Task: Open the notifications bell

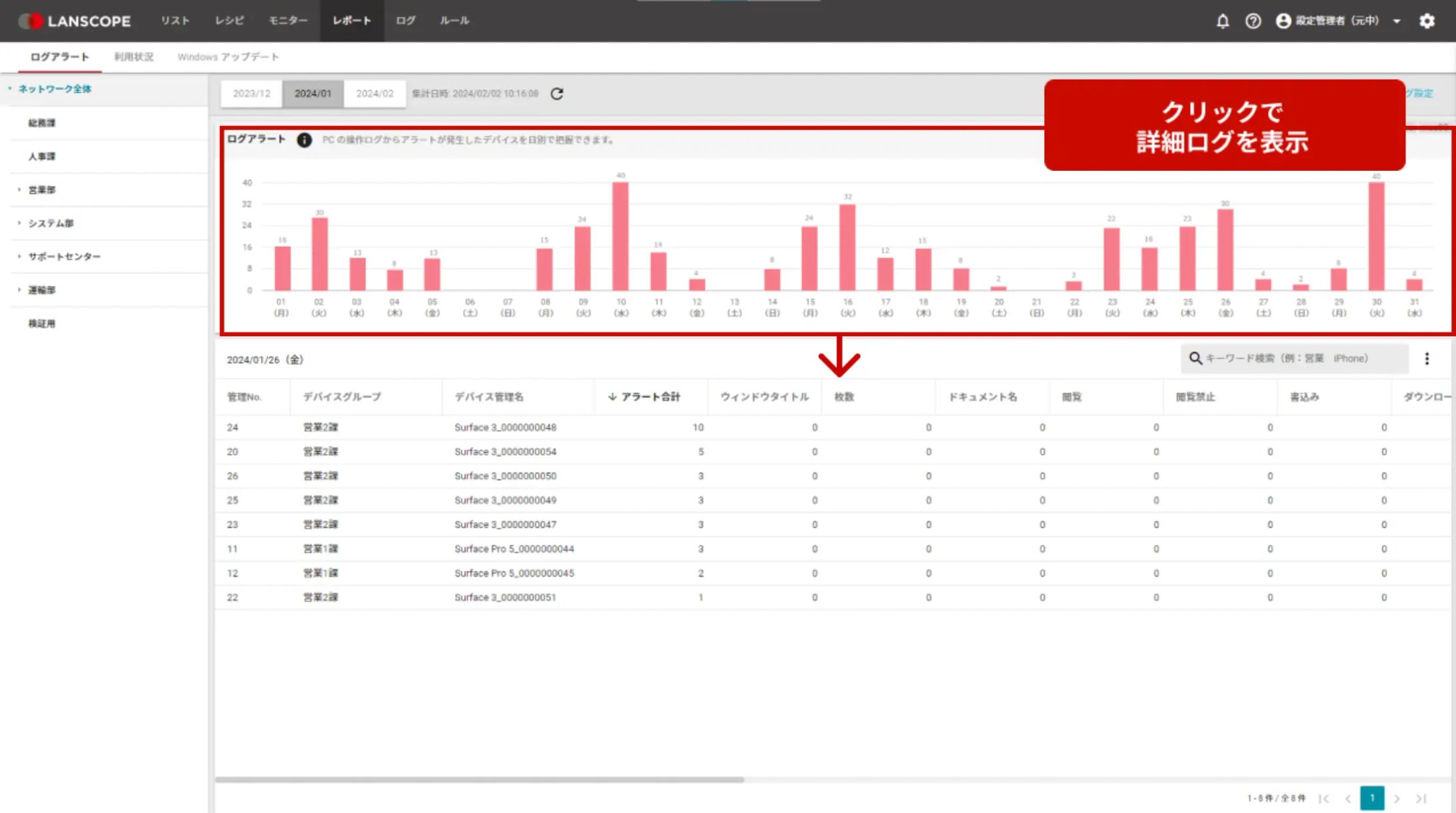Action: click(x=1223, y=21)
